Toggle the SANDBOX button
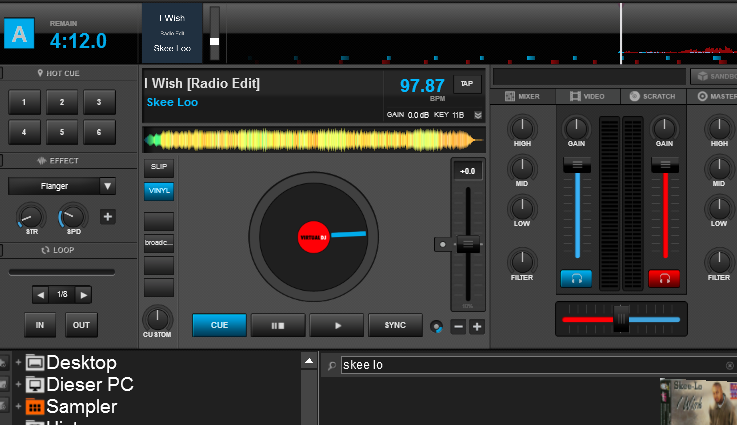Screen dimensions: 737x425 coord(713,76)
